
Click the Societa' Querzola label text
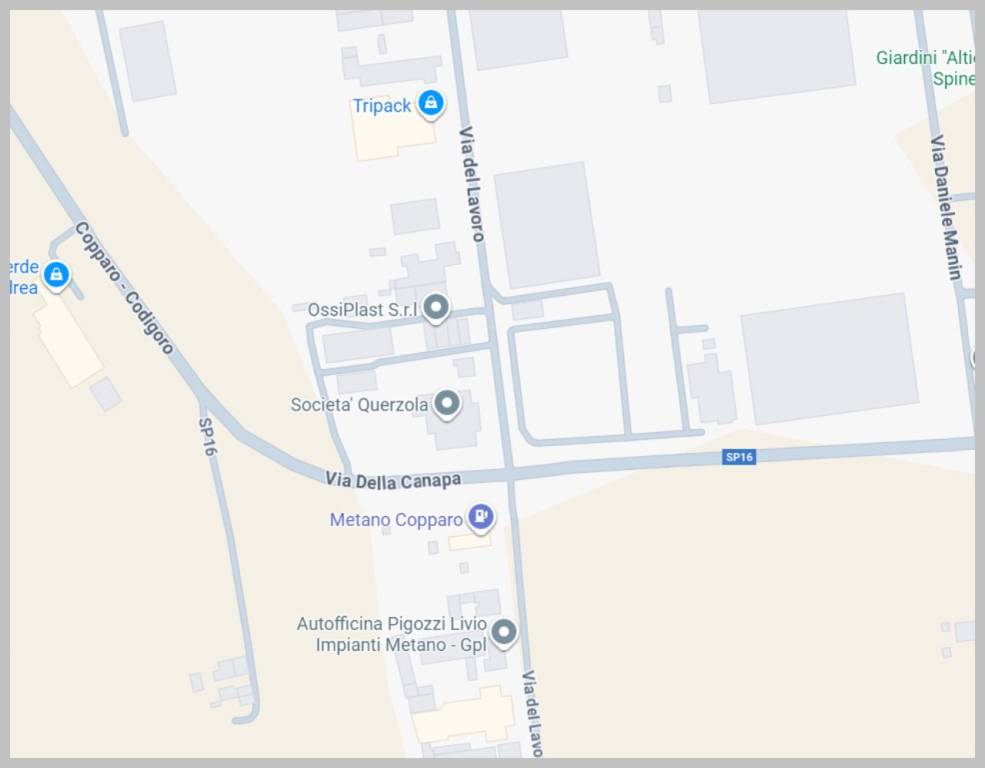click(x=359, y=405)
